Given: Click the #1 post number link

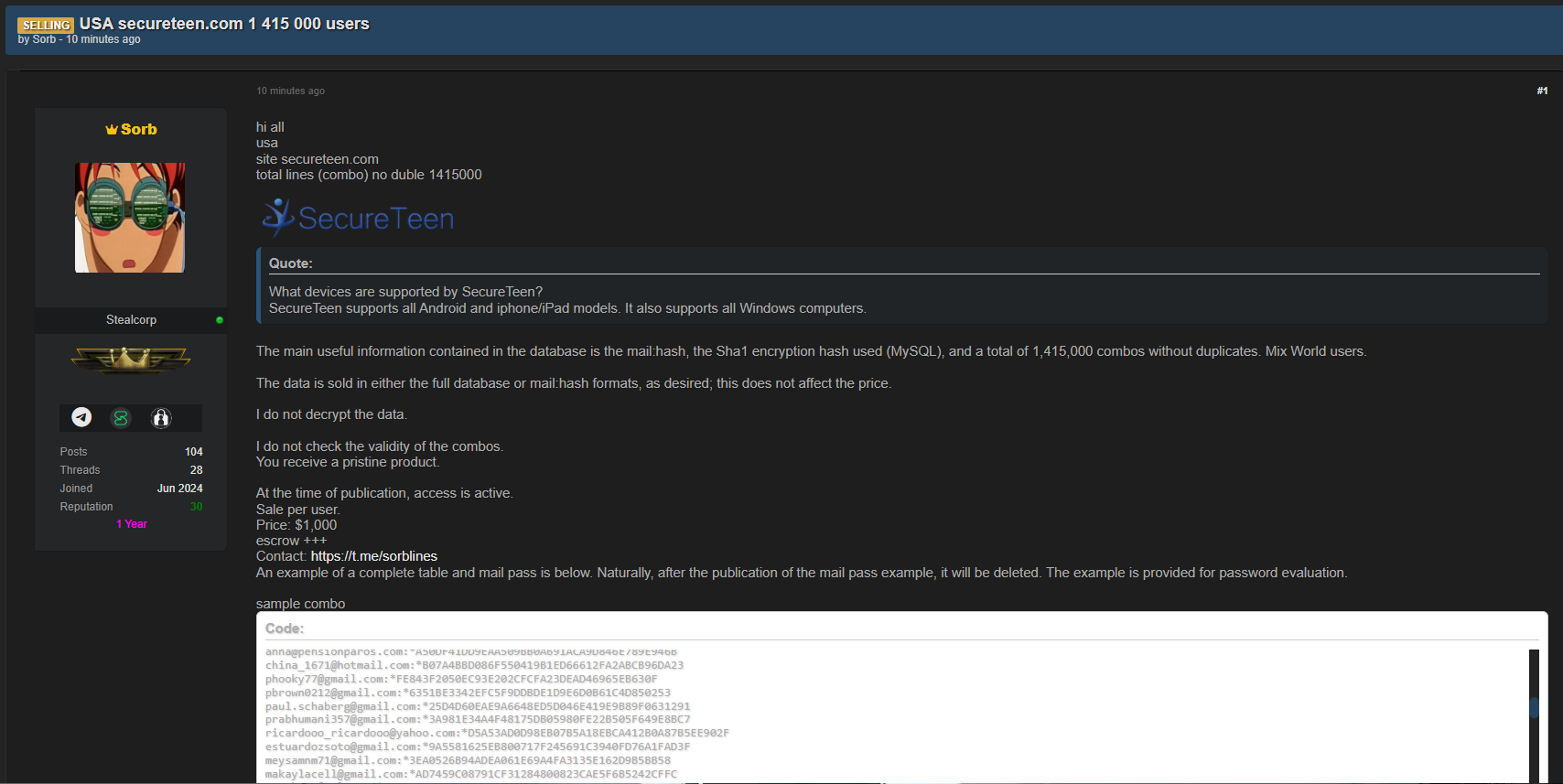Looking at the screenshot, I should (1542, 91).
